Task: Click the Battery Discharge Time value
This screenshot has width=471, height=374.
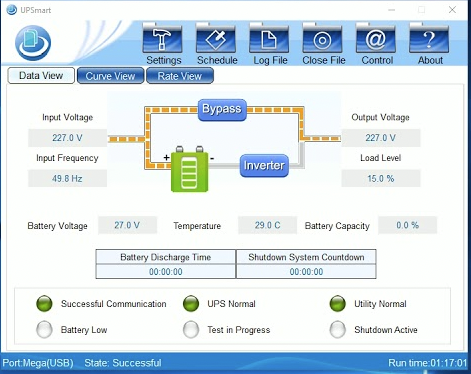Action: point(166,272)
